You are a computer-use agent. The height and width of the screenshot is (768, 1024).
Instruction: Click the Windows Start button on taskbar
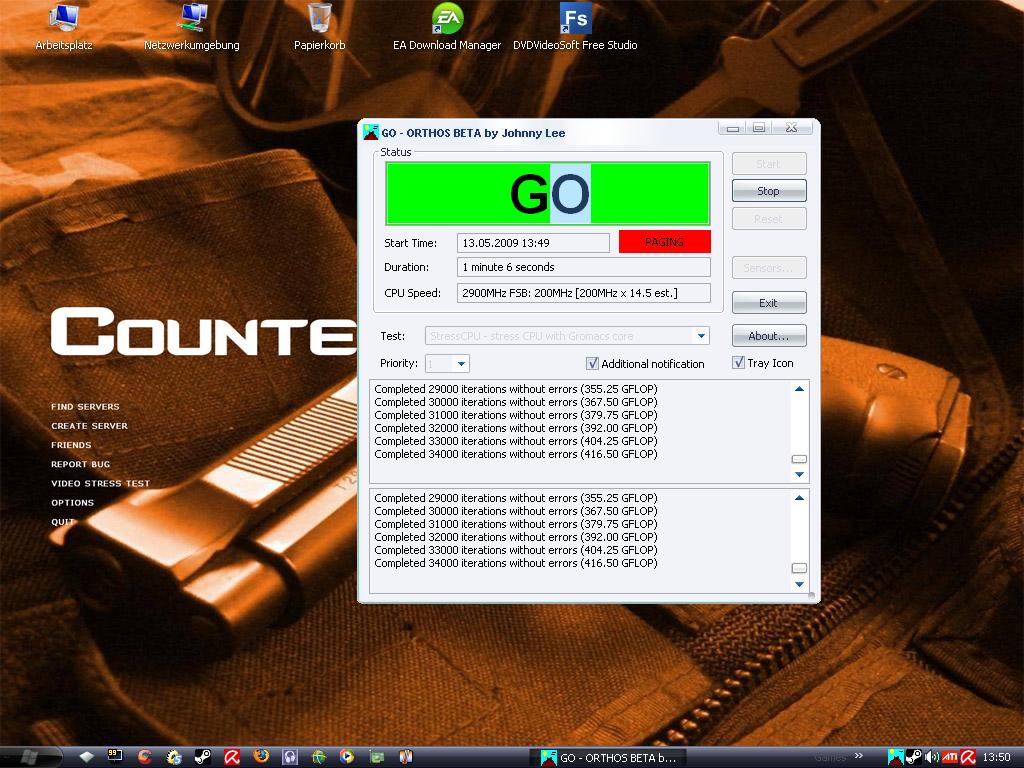[30, 757]
